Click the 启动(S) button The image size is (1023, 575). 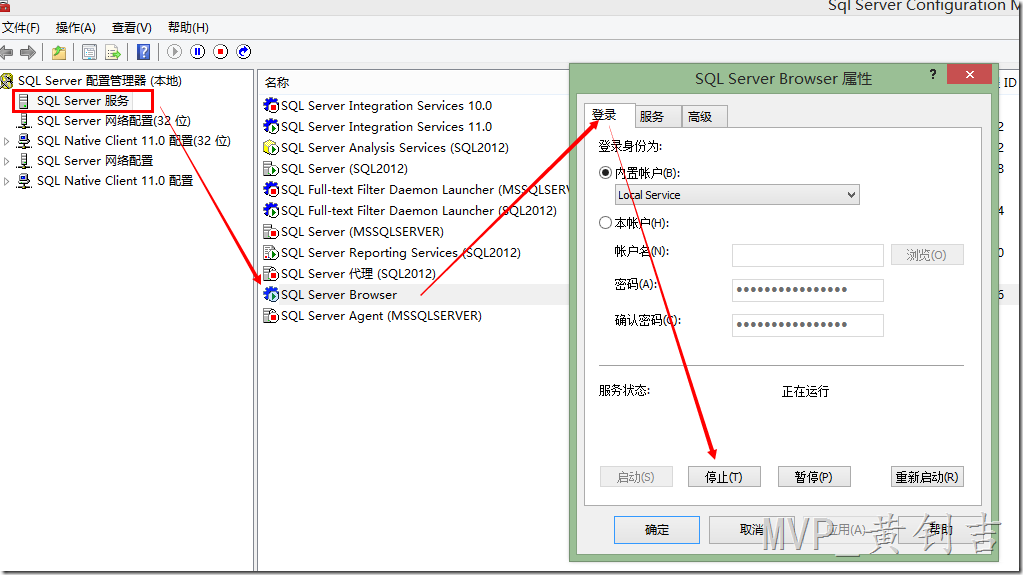(636, 477)
